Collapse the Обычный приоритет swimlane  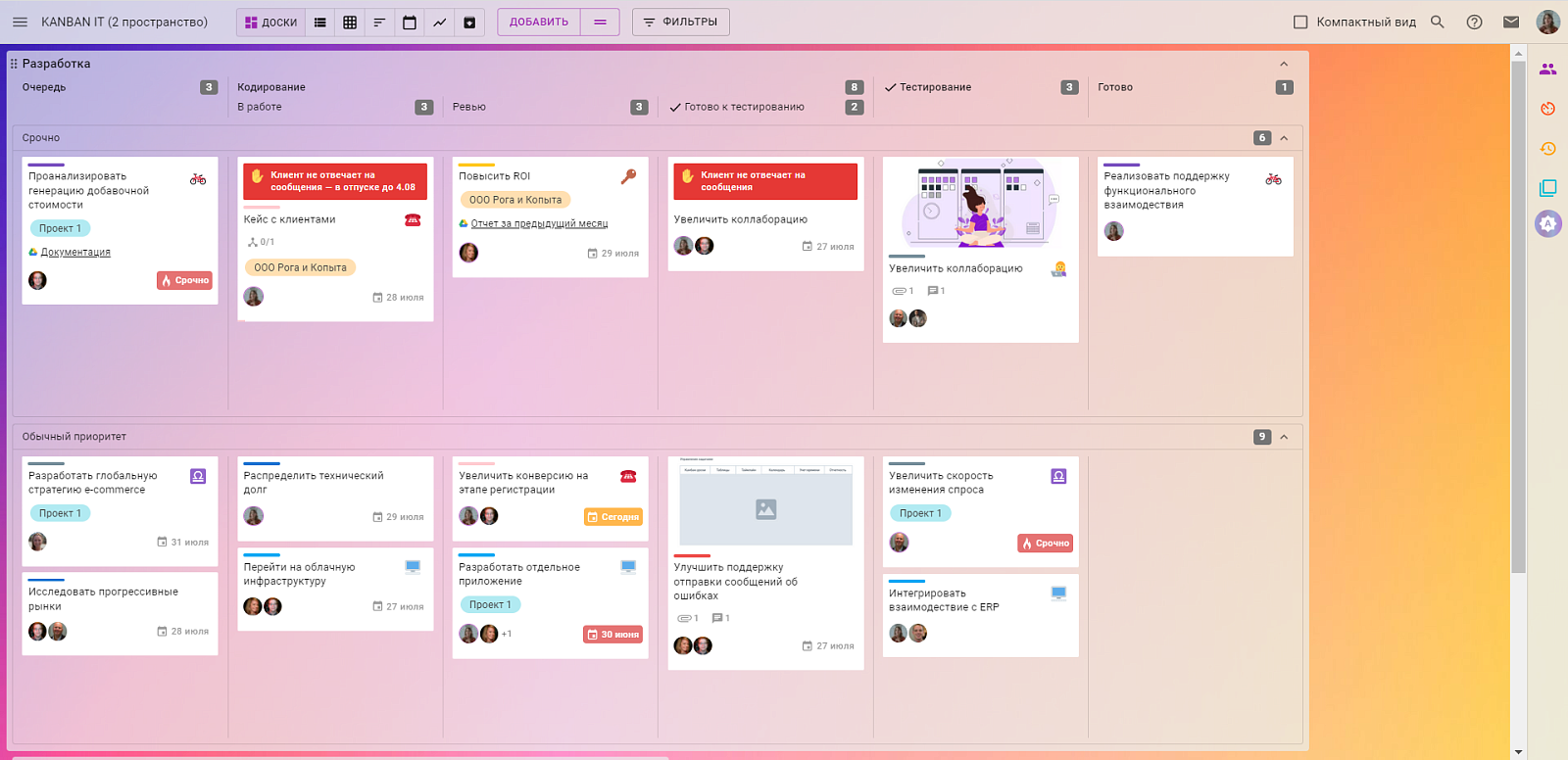pyautogui.click(x=1284, y=437)
